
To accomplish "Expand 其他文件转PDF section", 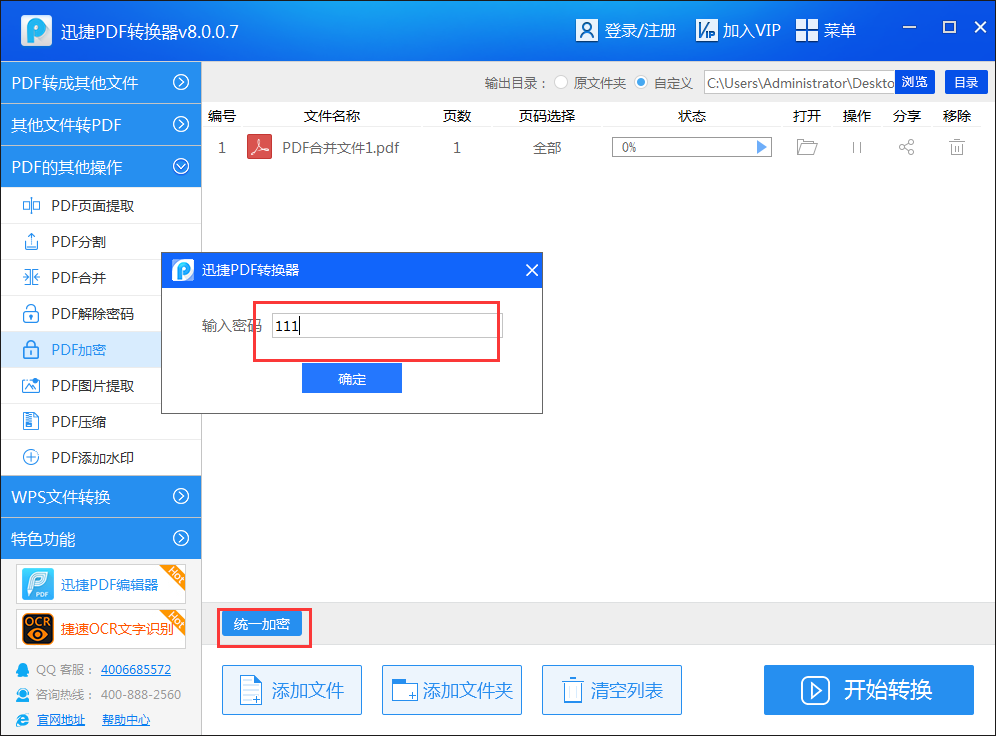I will point(100,124).
